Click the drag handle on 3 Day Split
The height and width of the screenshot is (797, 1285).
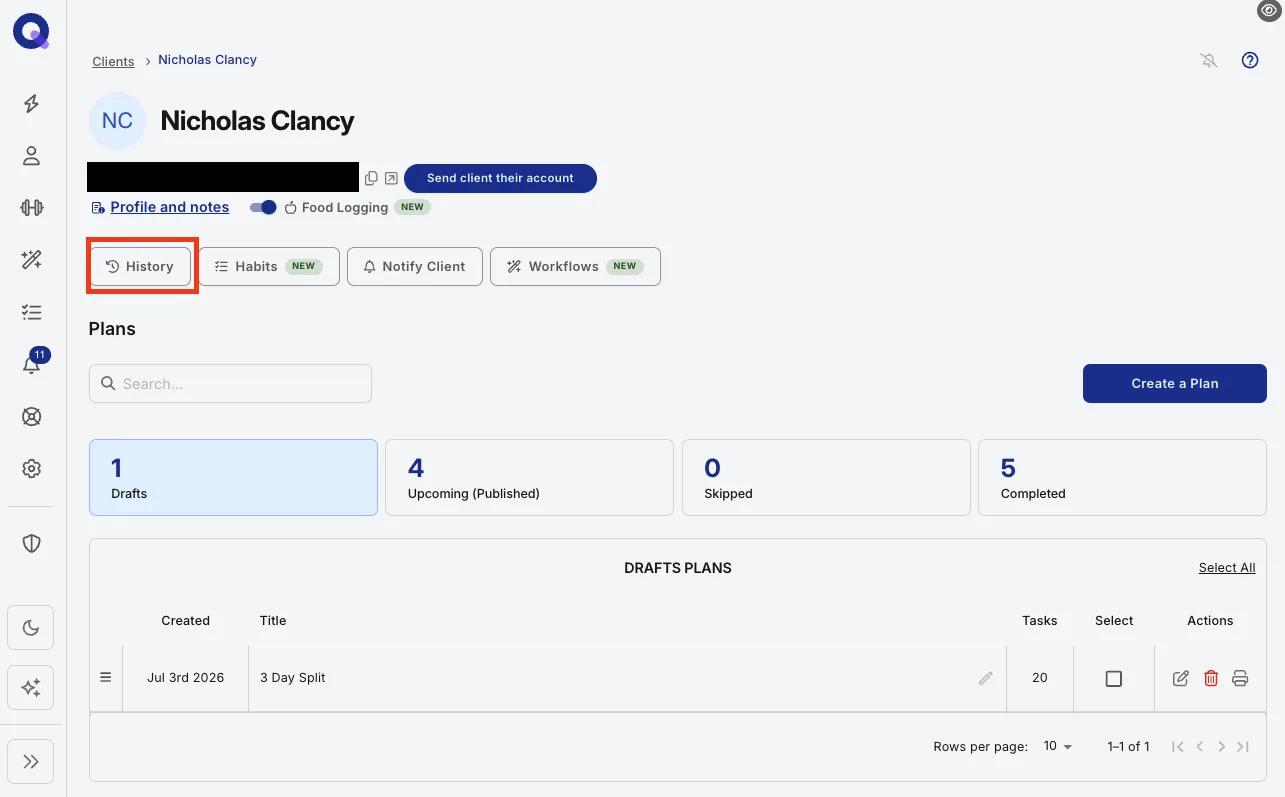click(x=106, y=677)
